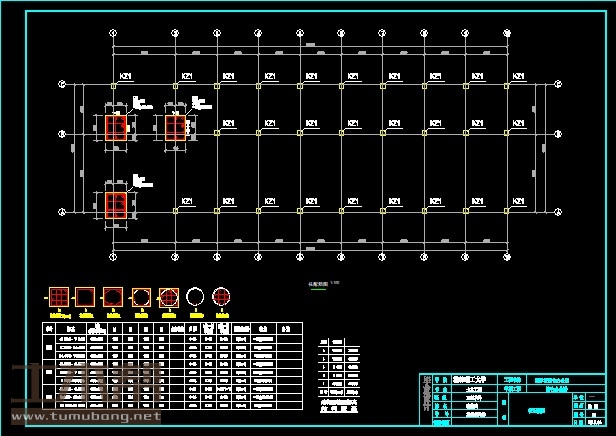Select the empty red square section symbol
This screenshot has height=436, width=616.
[x=87, y=297]
